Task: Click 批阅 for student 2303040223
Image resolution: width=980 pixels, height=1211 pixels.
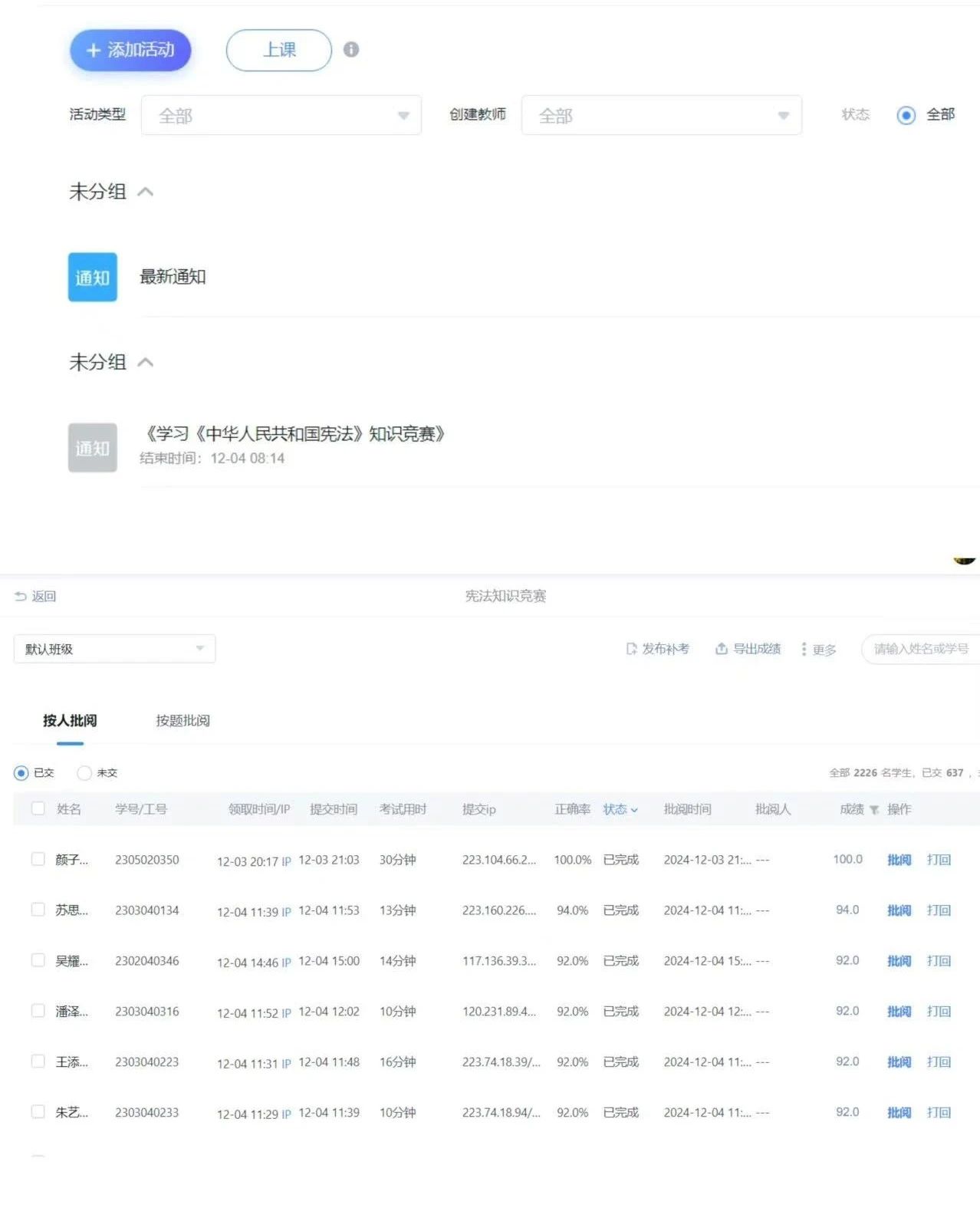Action: [899, 1062]
